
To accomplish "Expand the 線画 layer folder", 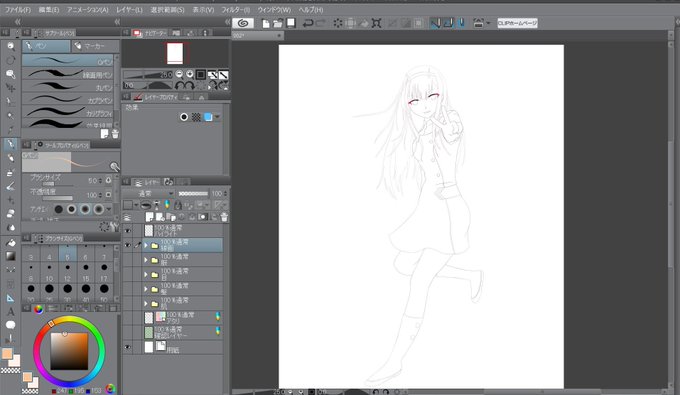I will pyautogui.click(x=146, y=245).
